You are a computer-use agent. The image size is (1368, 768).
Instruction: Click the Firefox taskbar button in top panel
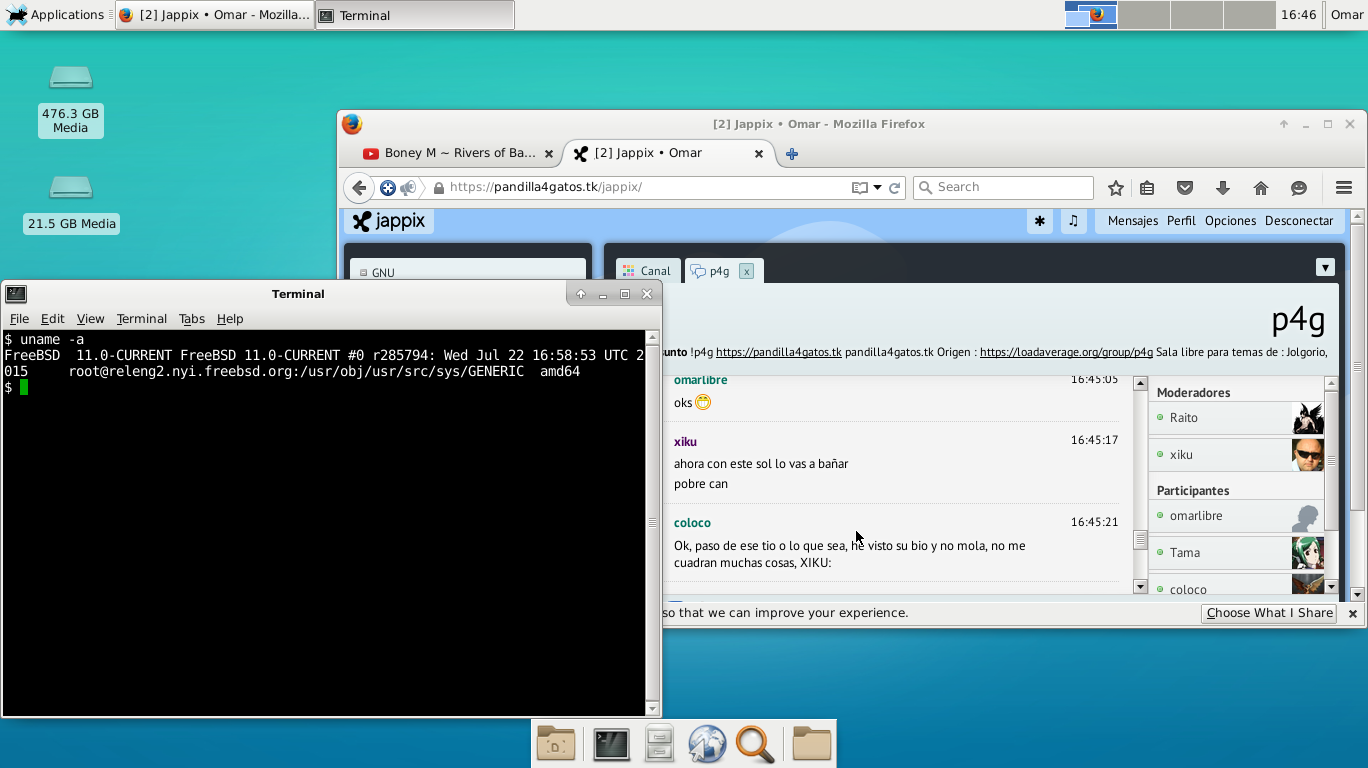tap(215, 15)
